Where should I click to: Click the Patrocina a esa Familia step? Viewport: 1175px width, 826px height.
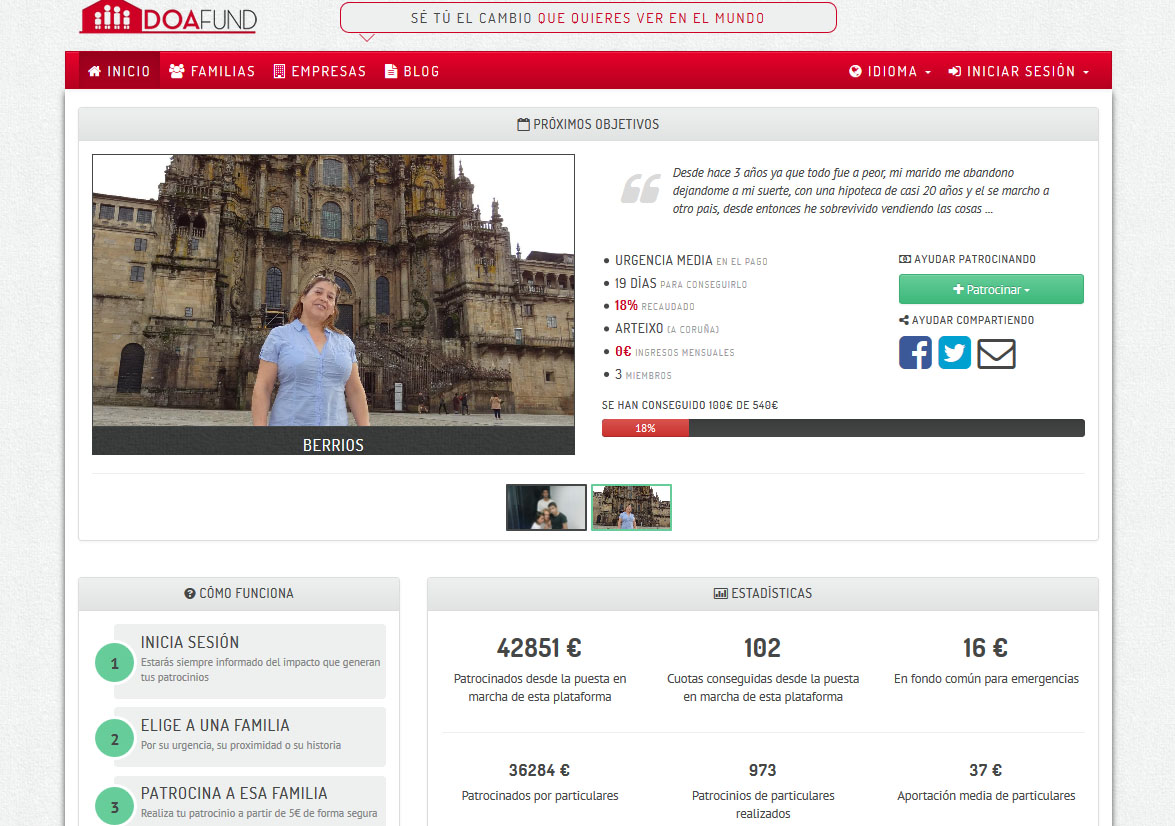click(x=250, y=802)
